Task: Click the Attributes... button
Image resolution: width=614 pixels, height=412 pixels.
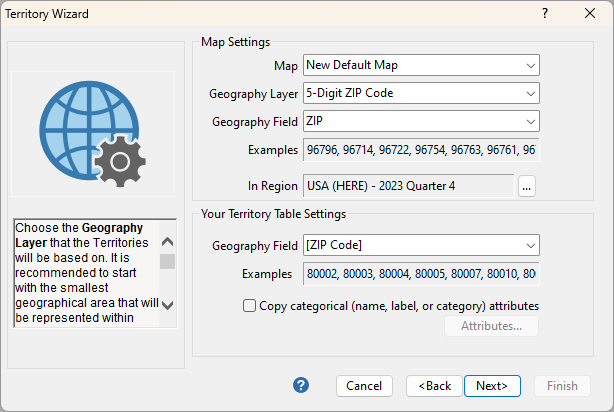Action: [491, 326]
